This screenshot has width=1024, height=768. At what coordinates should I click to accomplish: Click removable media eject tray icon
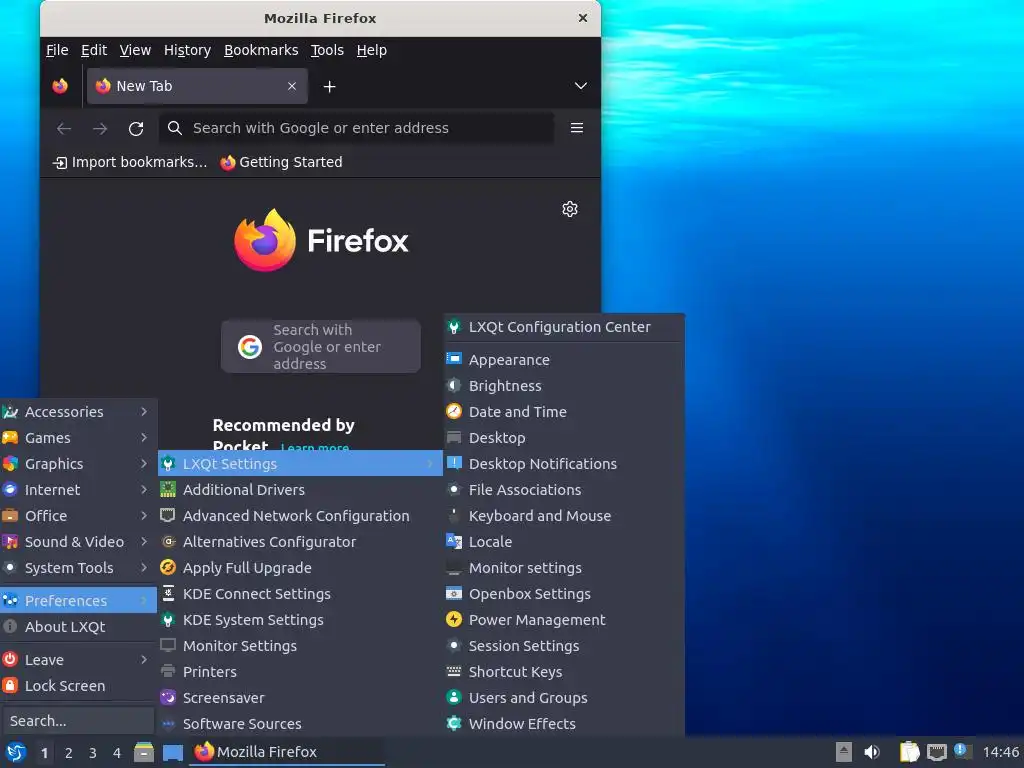[844, 752]
